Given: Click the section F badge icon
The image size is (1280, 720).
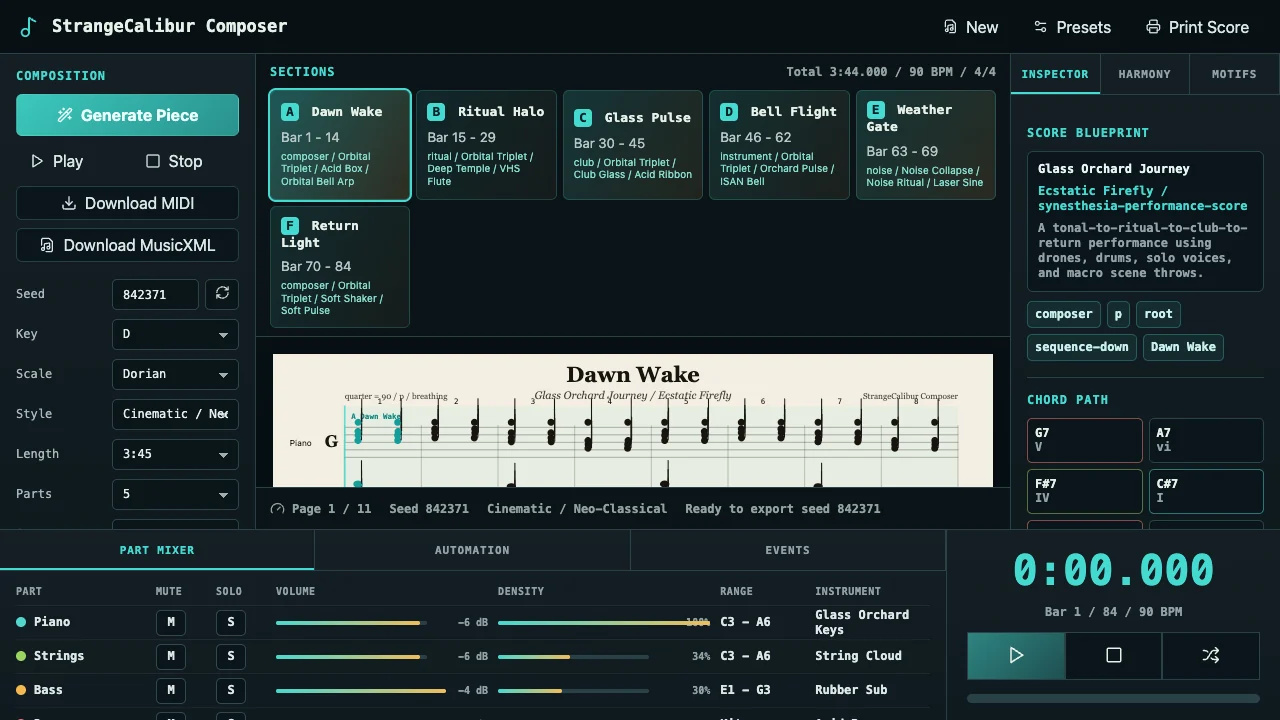Looking at the screenshot, I should (x=290, y=226).
